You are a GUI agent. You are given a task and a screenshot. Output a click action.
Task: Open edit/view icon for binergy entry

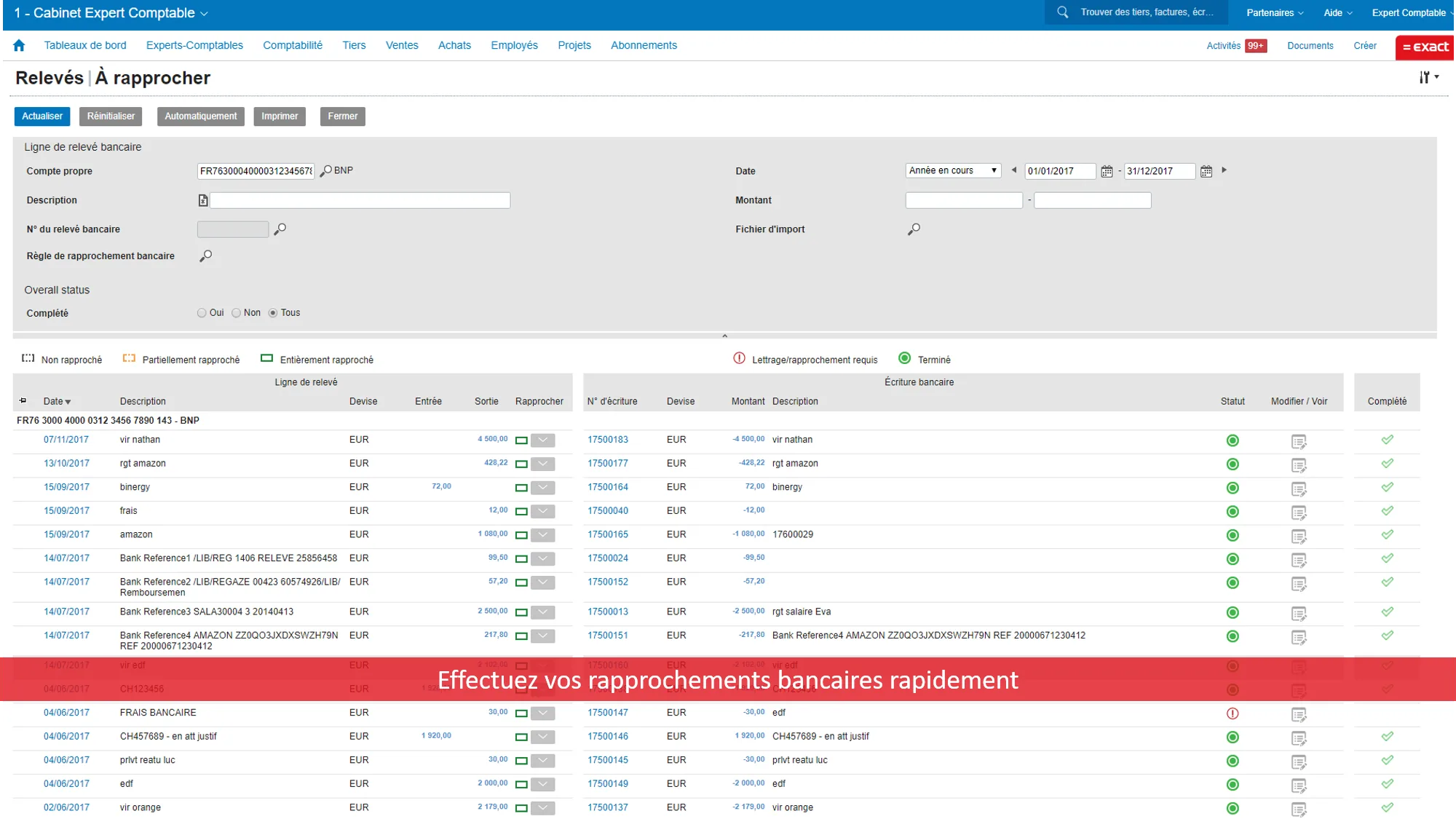1299,488
